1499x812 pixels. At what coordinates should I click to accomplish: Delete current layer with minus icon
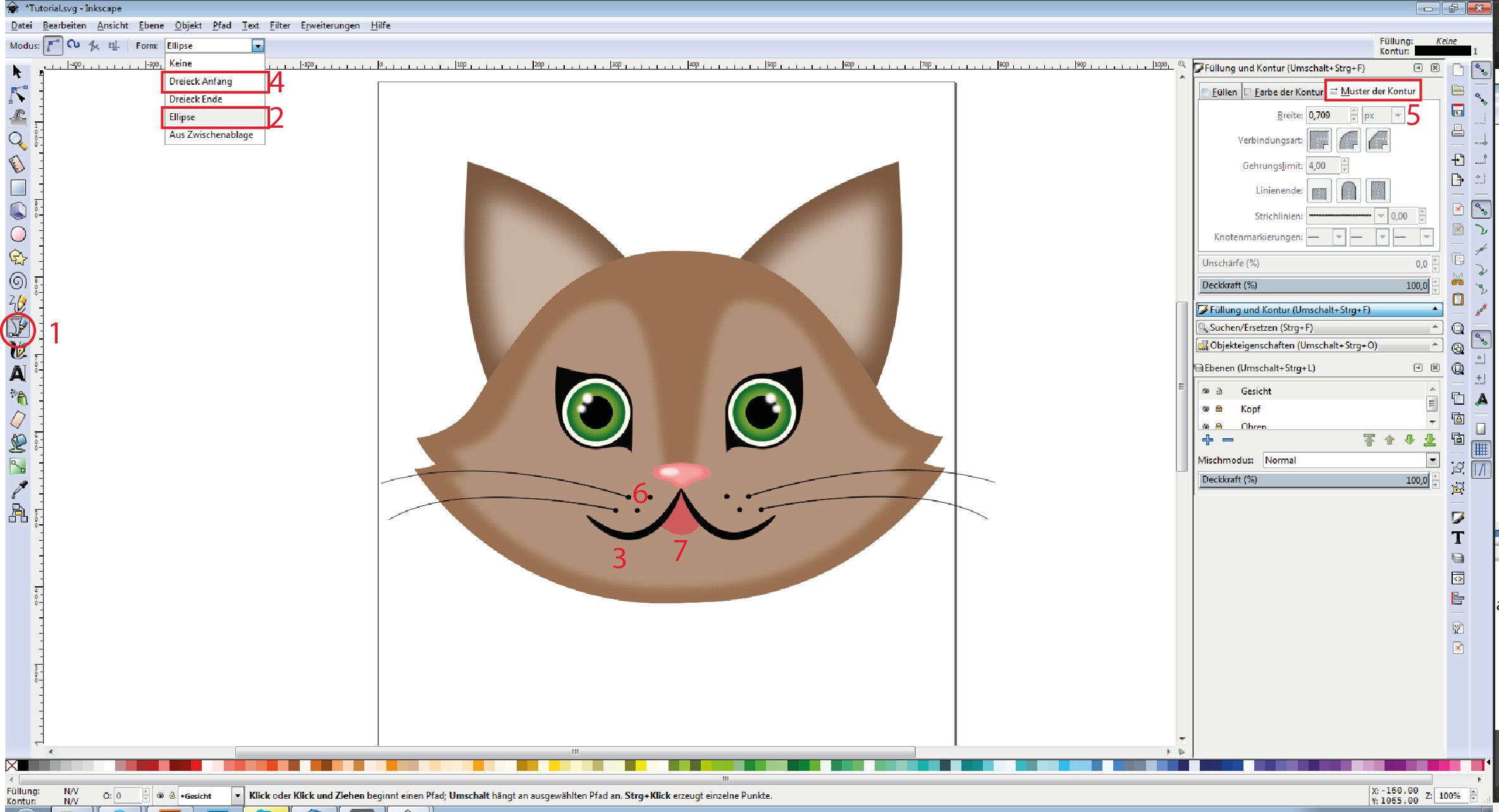click(1228, 440)
